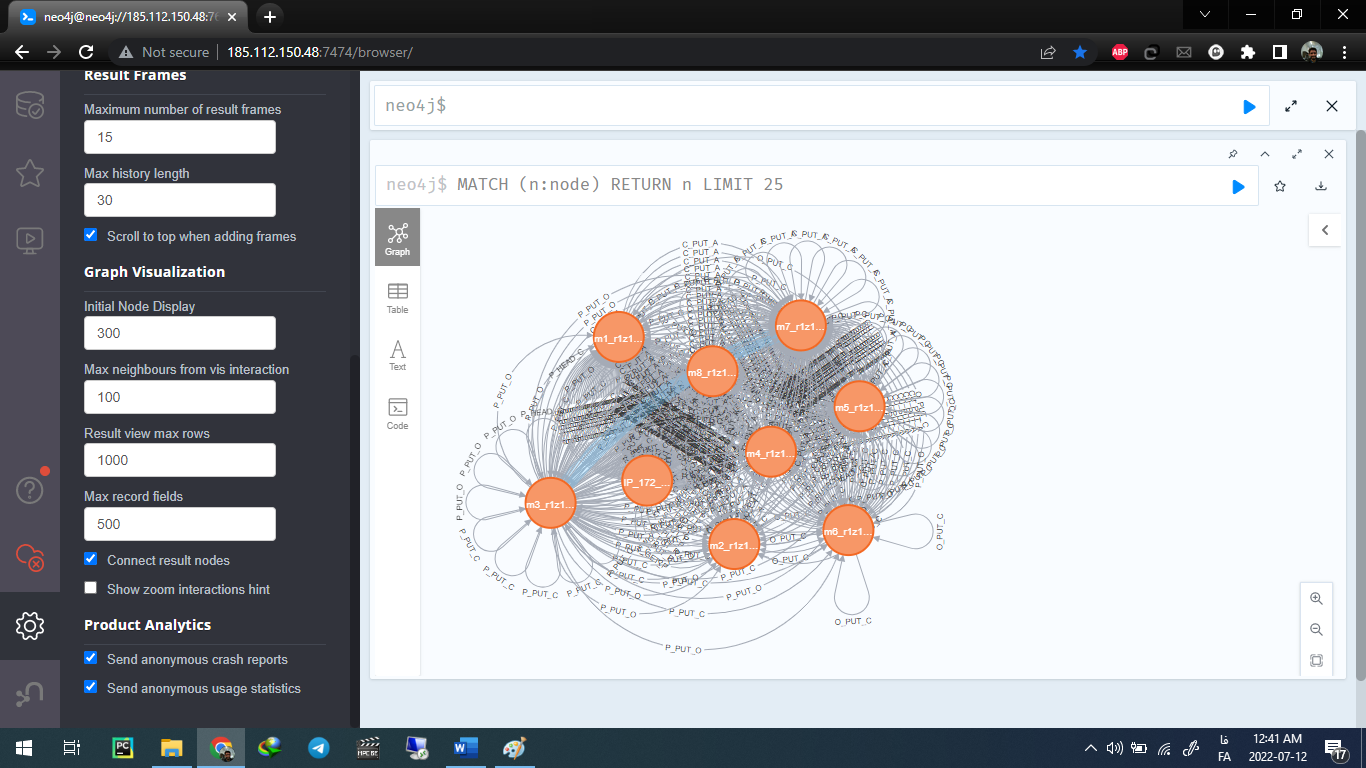Show hidden system tray icons
1366x768 pixels.
point(1090,747)
